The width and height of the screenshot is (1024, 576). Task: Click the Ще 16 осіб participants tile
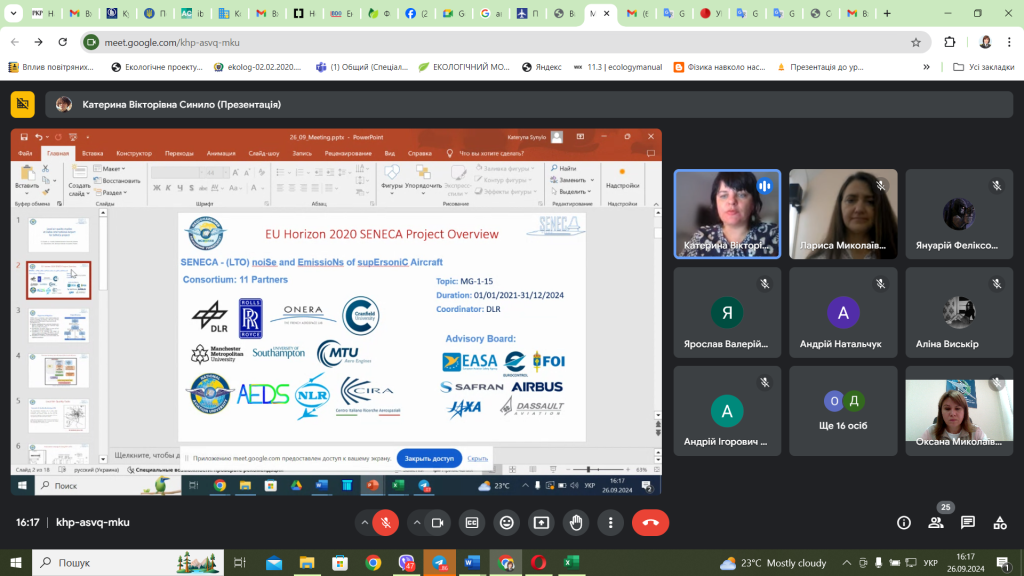(x=843, y=412)
